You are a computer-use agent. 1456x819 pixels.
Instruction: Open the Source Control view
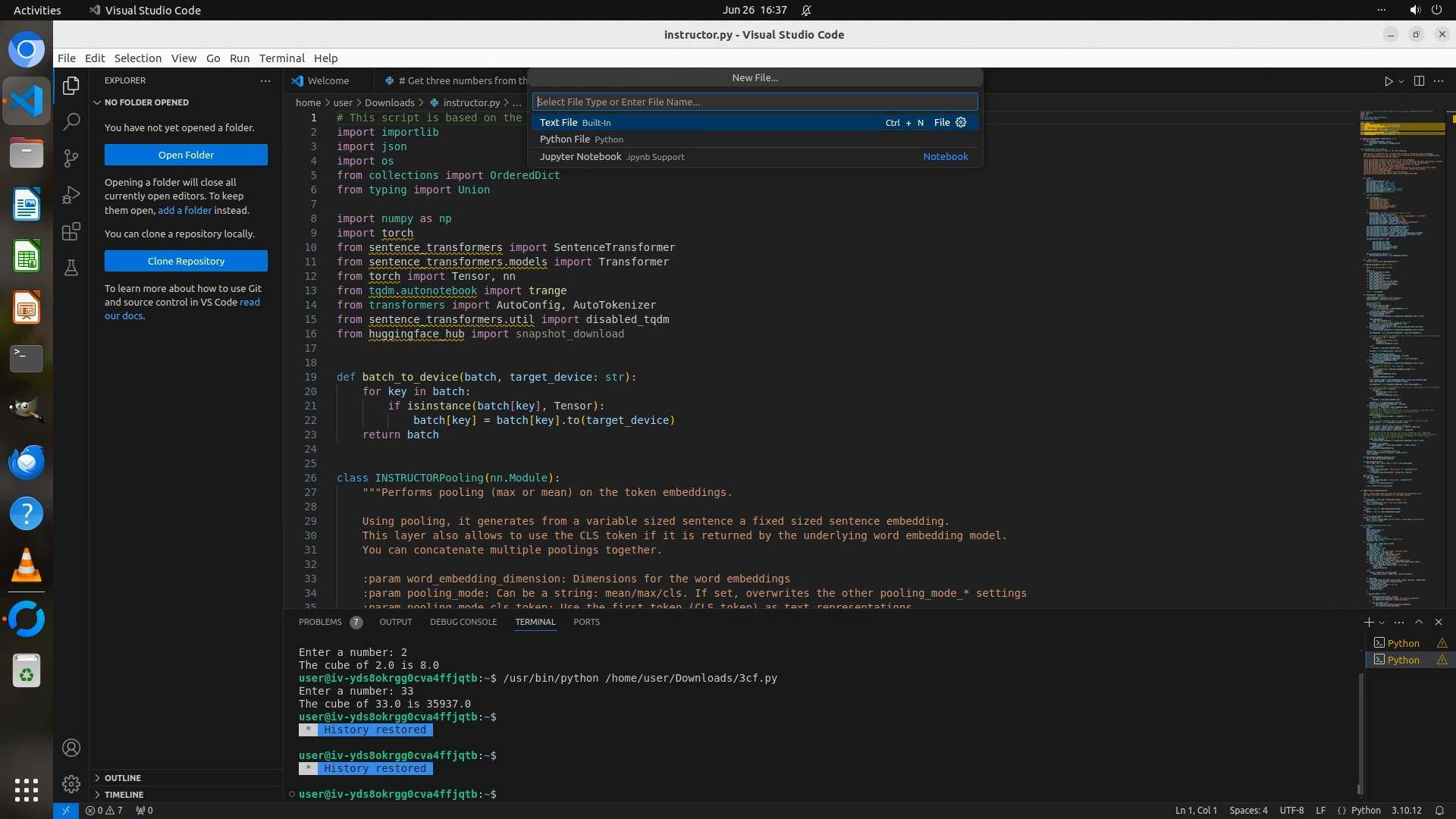pyautogui.click(x=71, y=158)
